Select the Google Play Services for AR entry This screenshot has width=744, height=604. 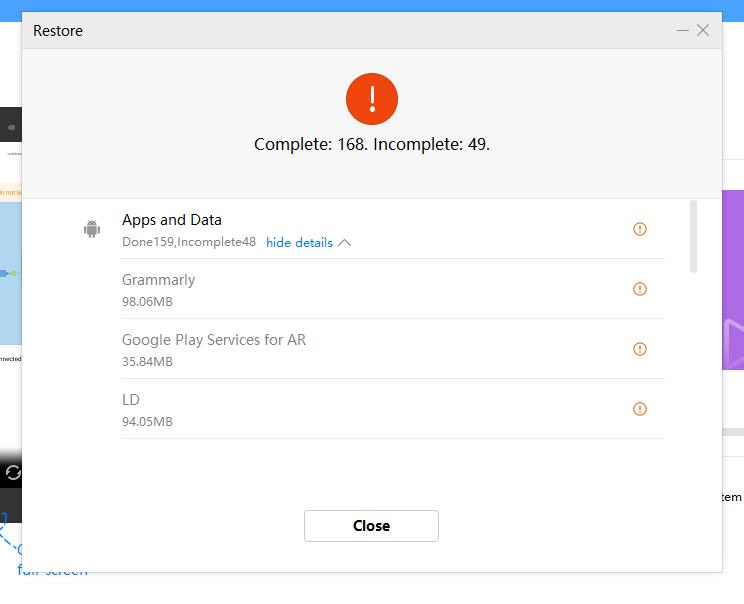coord(214,340)
